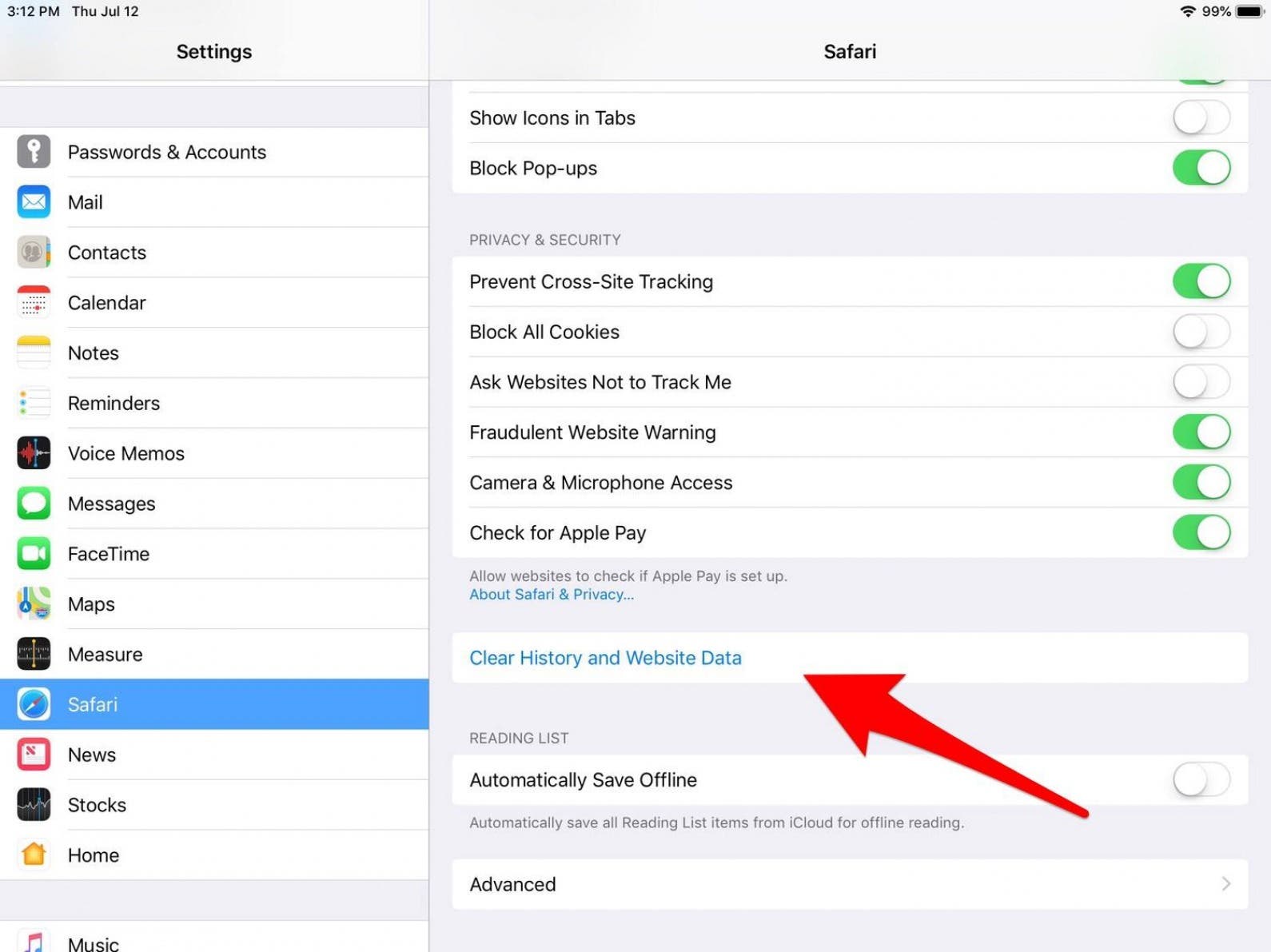Open About Safari & Privacy link

(x=552, y=594)
